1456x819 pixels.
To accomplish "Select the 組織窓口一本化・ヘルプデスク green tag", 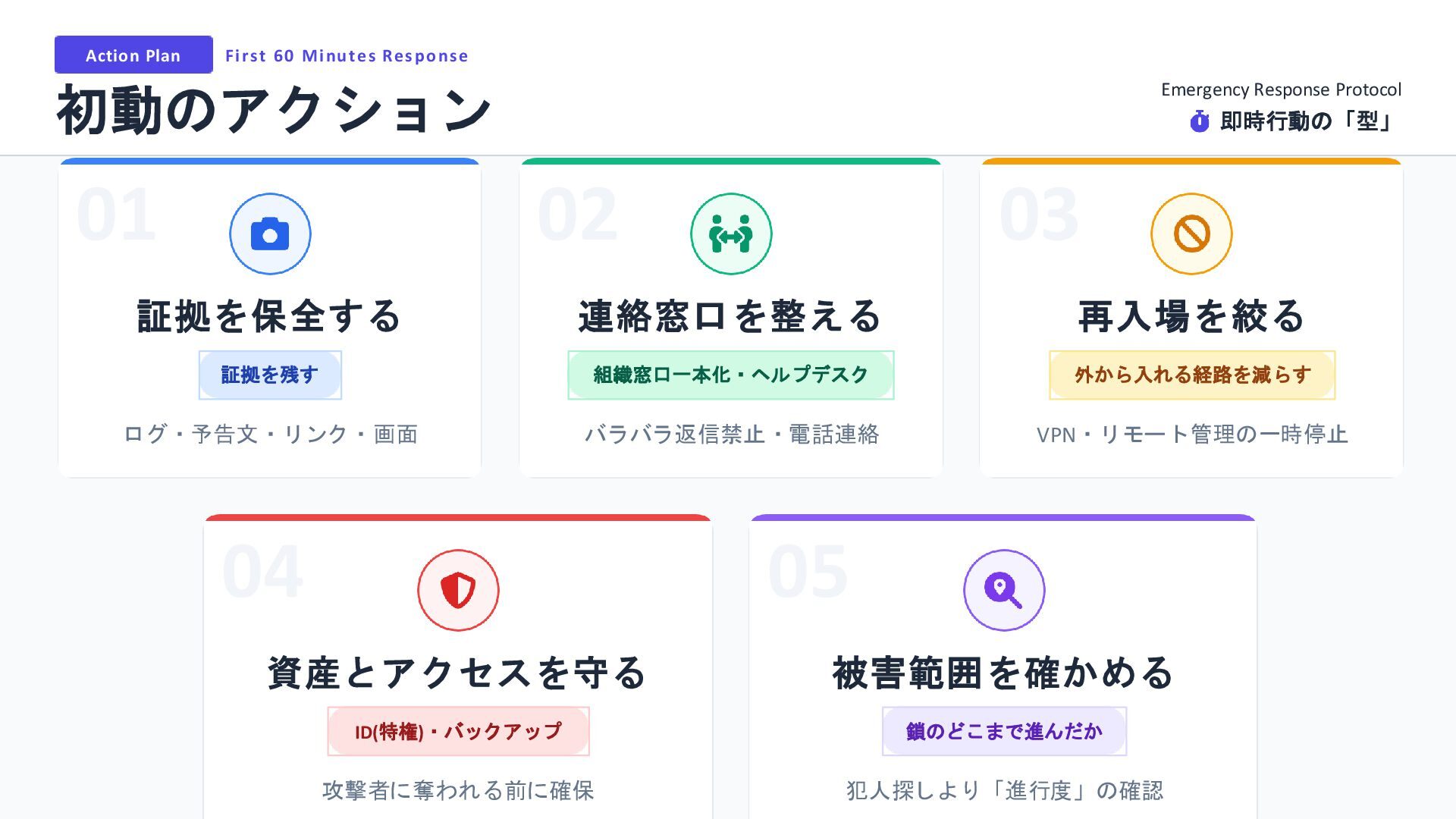I will tap(731, 375).
